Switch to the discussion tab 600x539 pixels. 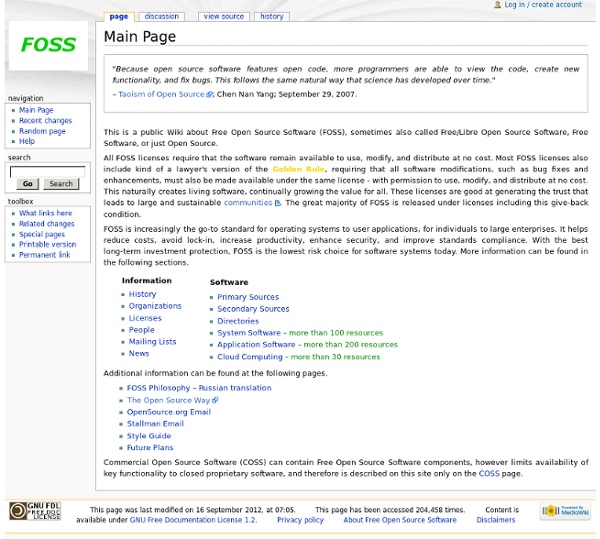[161, 16]
